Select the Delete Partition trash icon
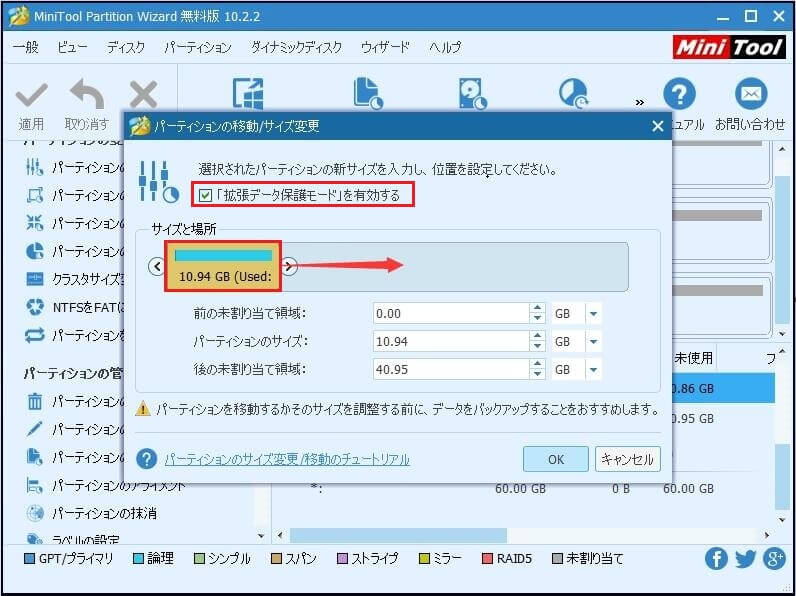The height and width of the screenshot is (596, 796). [35, 402]
